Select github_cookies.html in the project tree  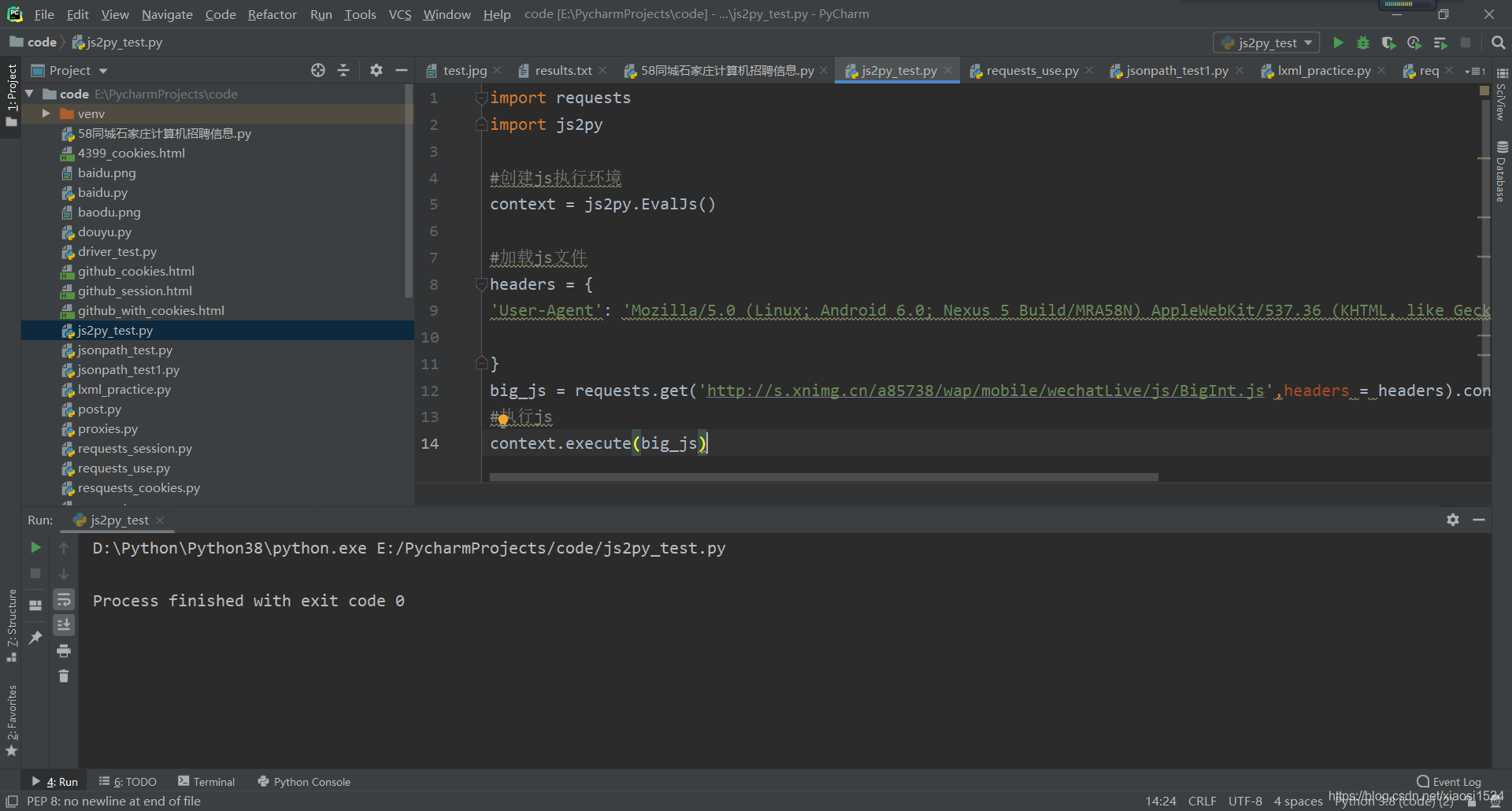[x=135, y=271]
